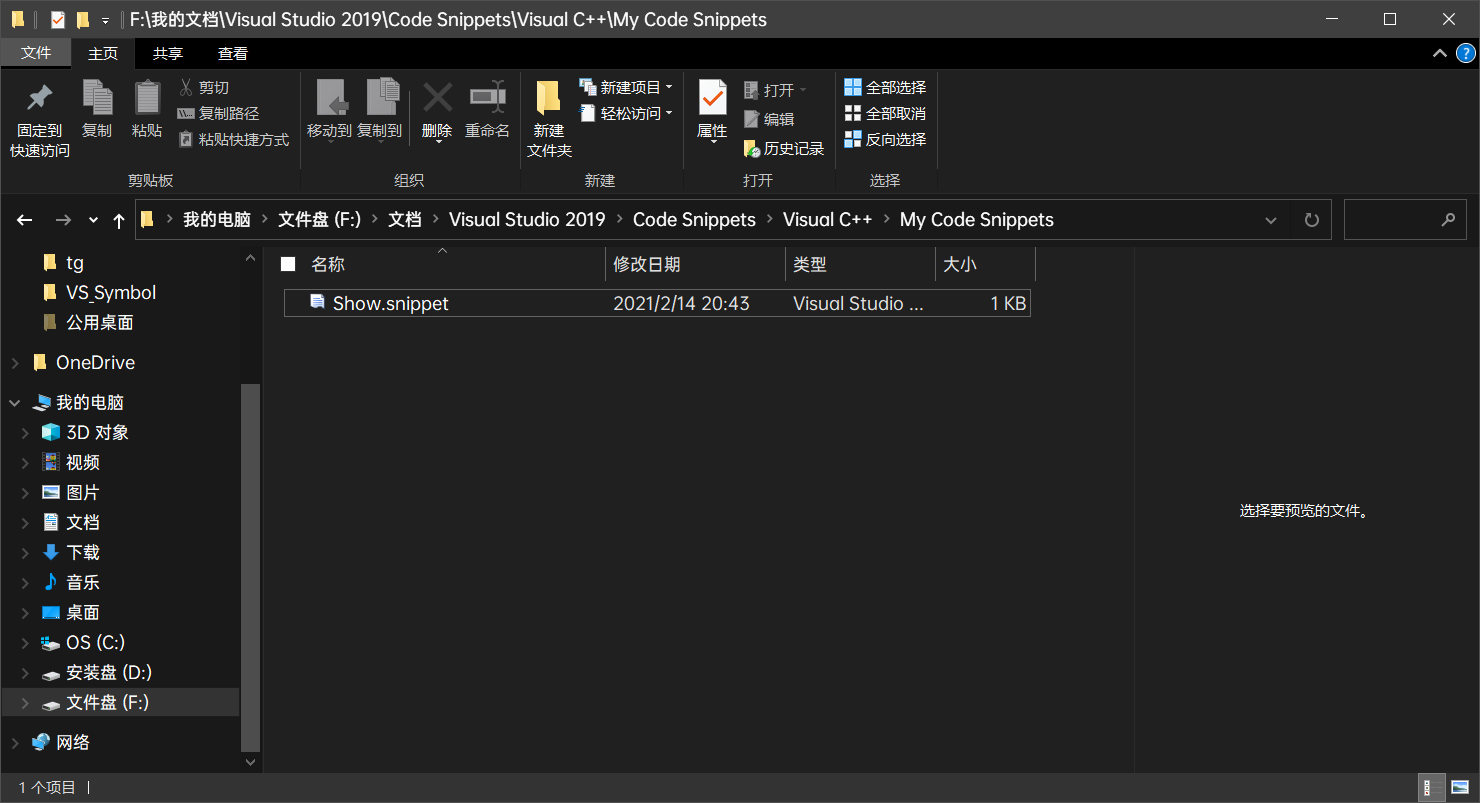Open Easy access (轻松访问) menu
Screen dimensions: 1480x803
pyautogui.click(x=626, y=114)
